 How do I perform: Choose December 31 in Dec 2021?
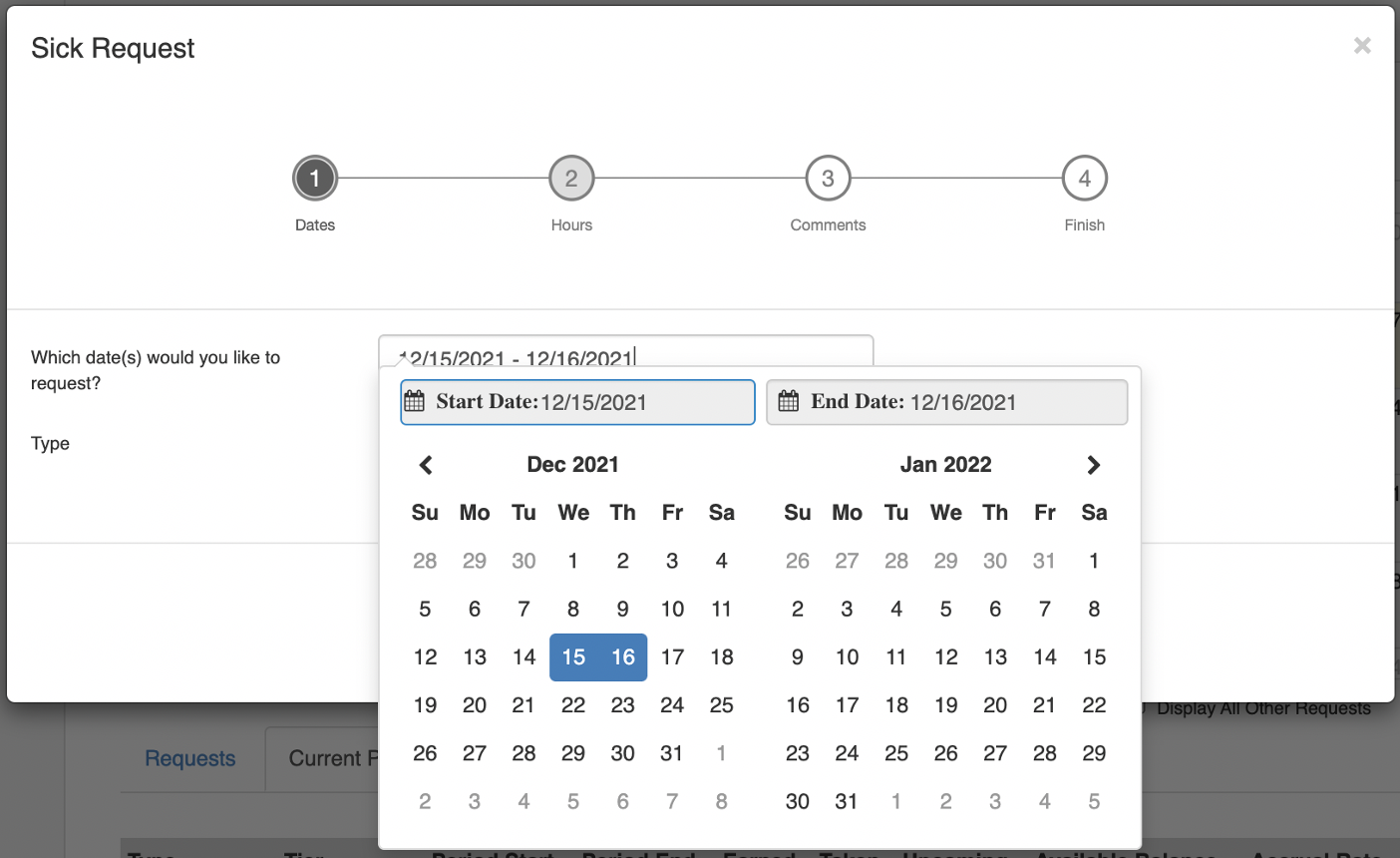(672, 753)
